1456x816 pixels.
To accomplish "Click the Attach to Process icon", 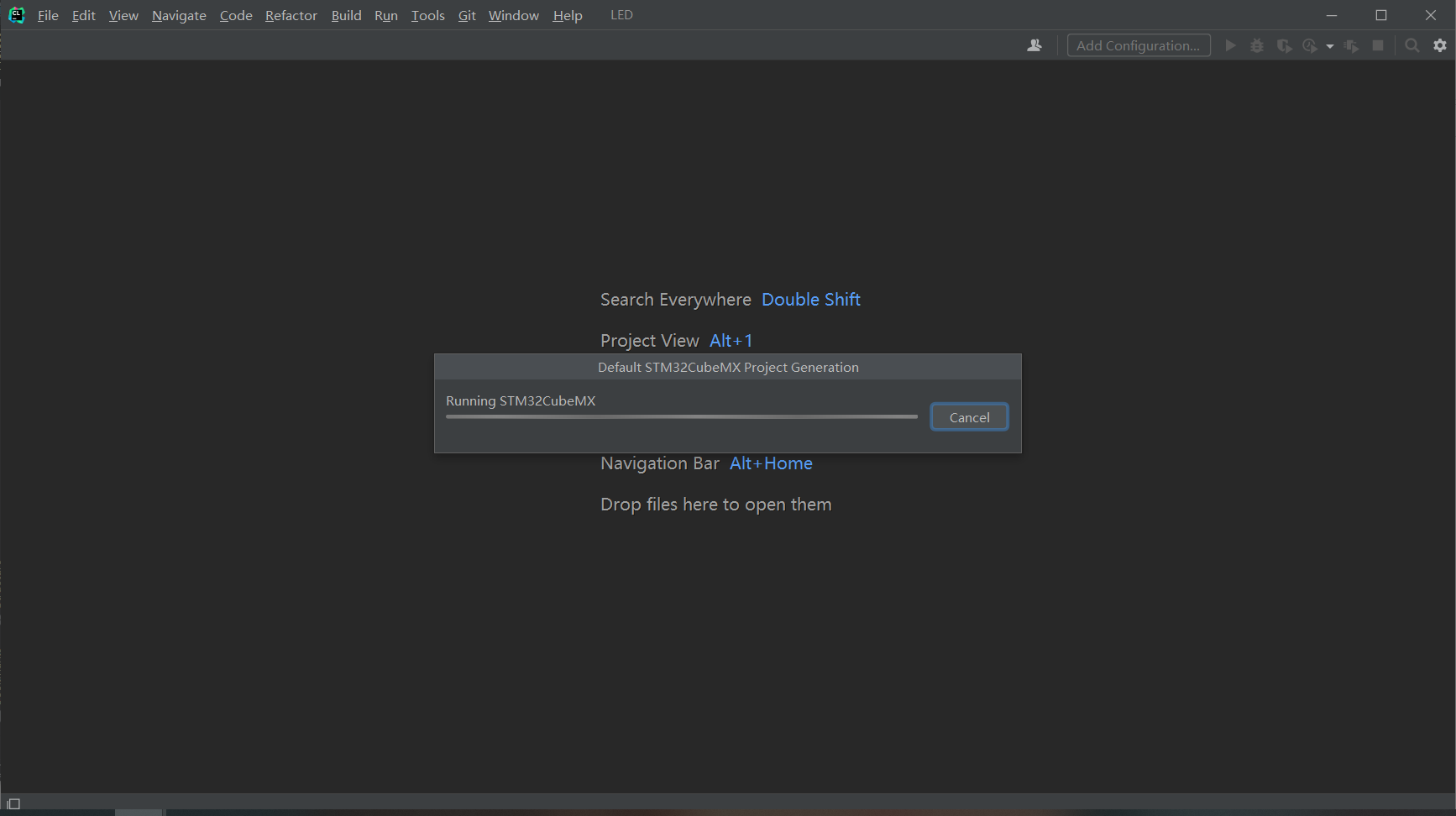I will (x=1351, y=45).
